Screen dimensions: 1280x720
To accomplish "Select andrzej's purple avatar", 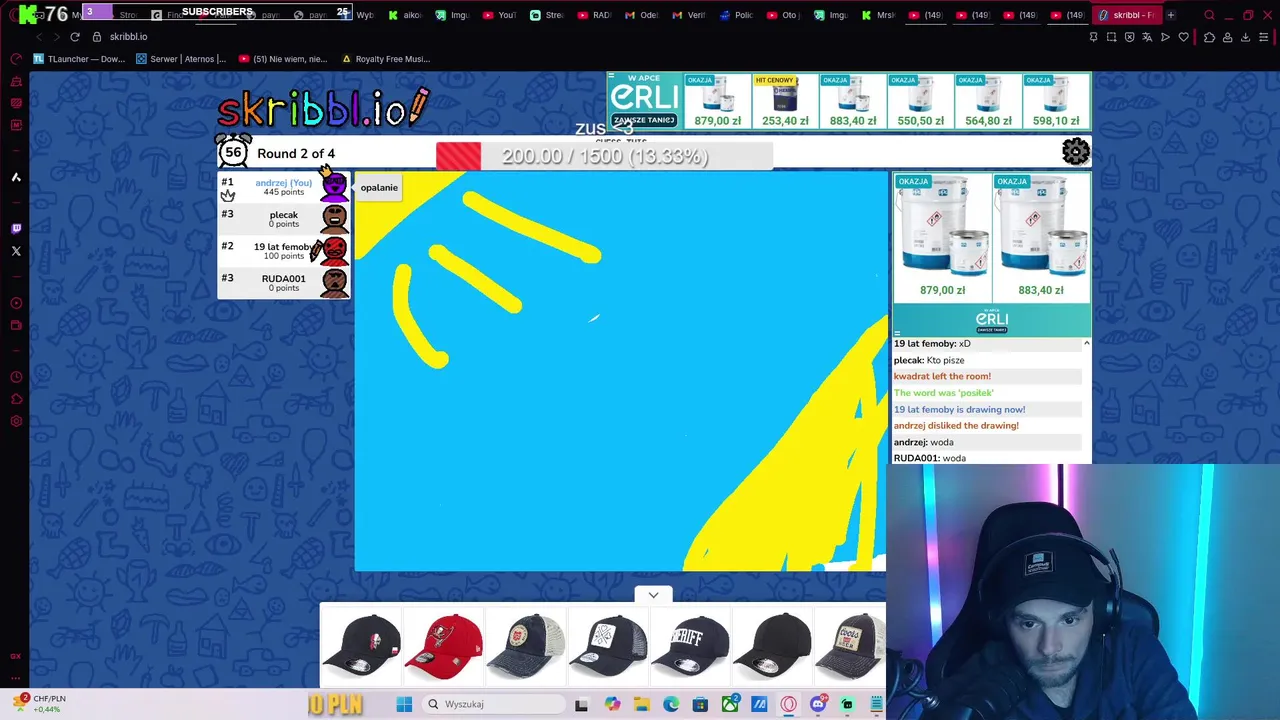I will [334, 187].
